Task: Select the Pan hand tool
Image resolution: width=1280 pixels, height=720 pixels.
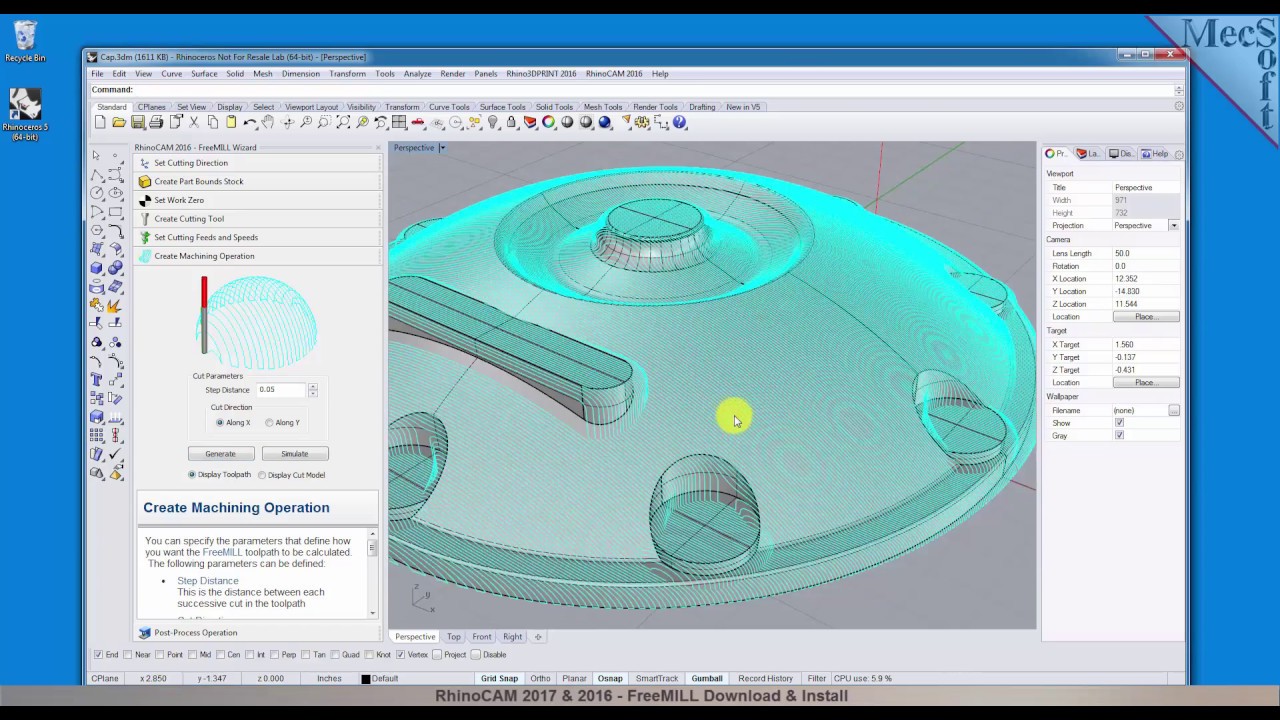Action: pos(267,122)
